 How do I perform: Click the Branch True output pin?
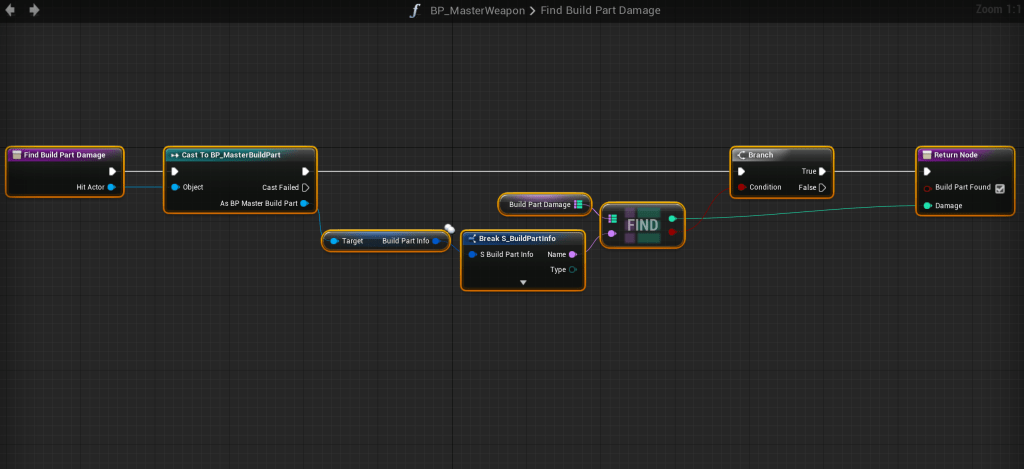click(x=824, y=171)
